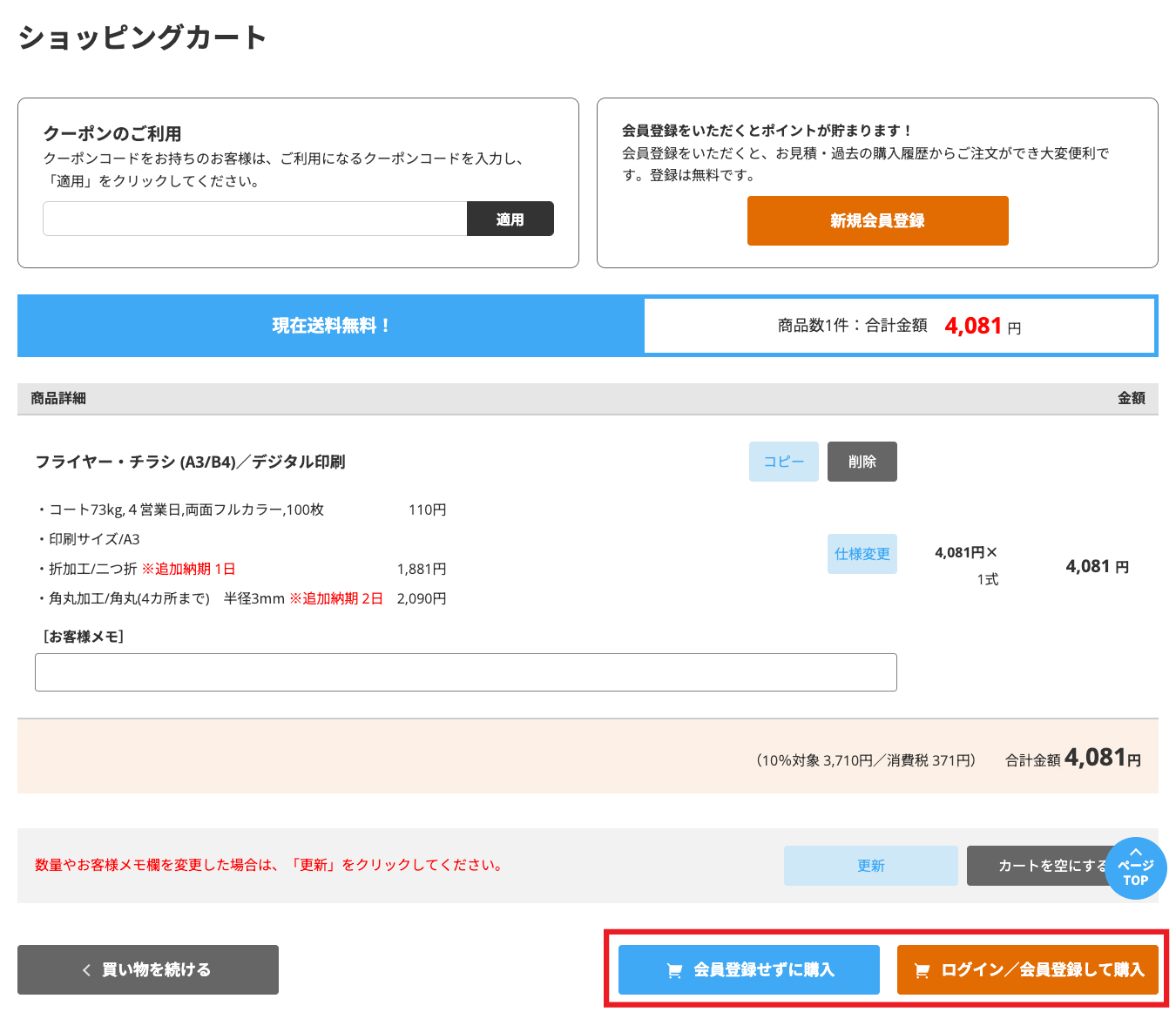Click the red 数量やお客様メモ notice text
Screen dimensions: 1176x1019
click(x=269, y=865)
